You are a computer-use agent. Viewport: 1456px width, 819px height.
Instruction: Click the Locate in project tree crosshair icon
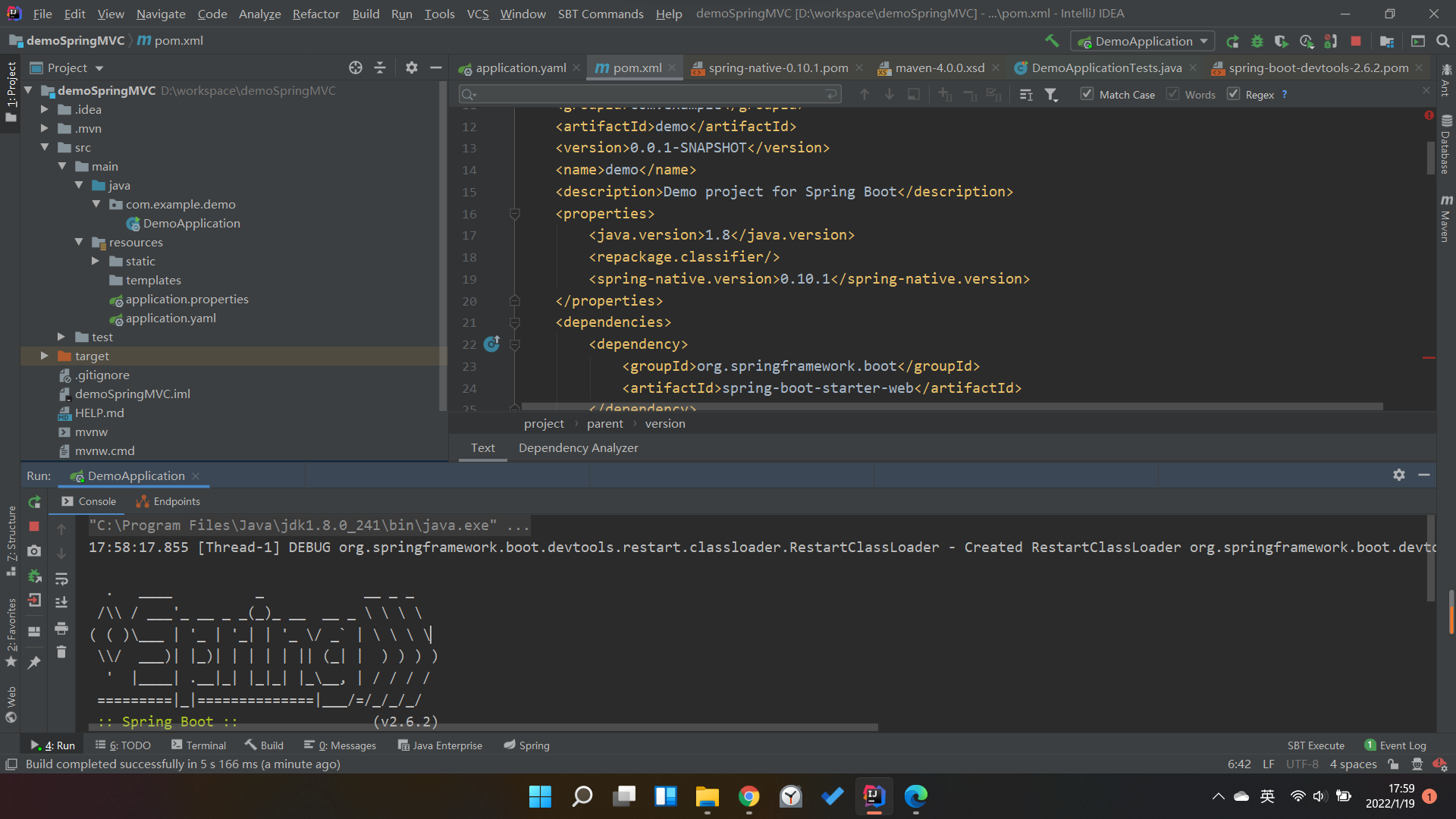[x=355, y=67]
